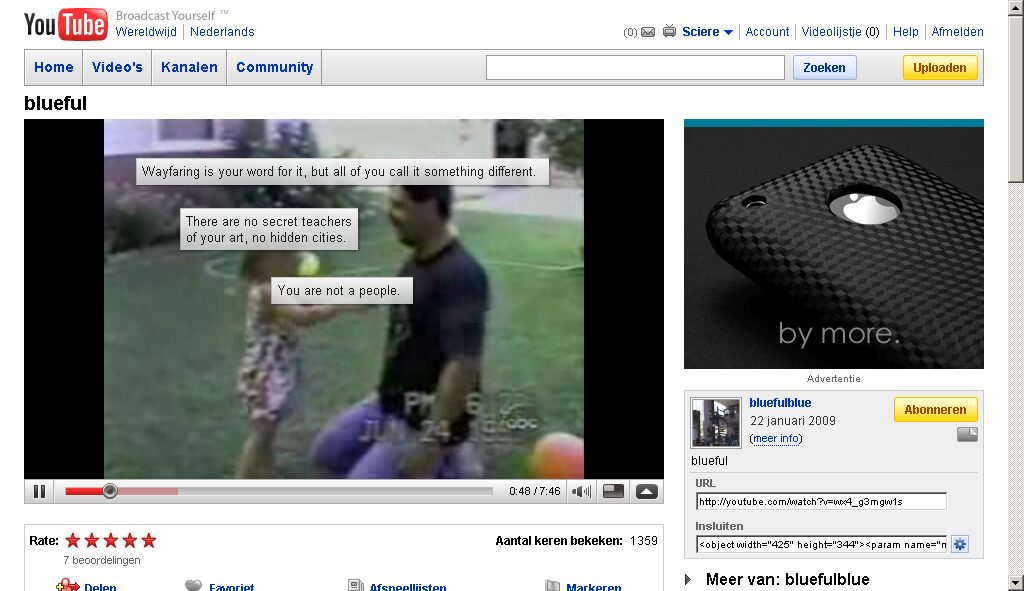Click the Uploaden button
Image resolution: width=1024 pixels, height=591 pixels.
point(939,68)
